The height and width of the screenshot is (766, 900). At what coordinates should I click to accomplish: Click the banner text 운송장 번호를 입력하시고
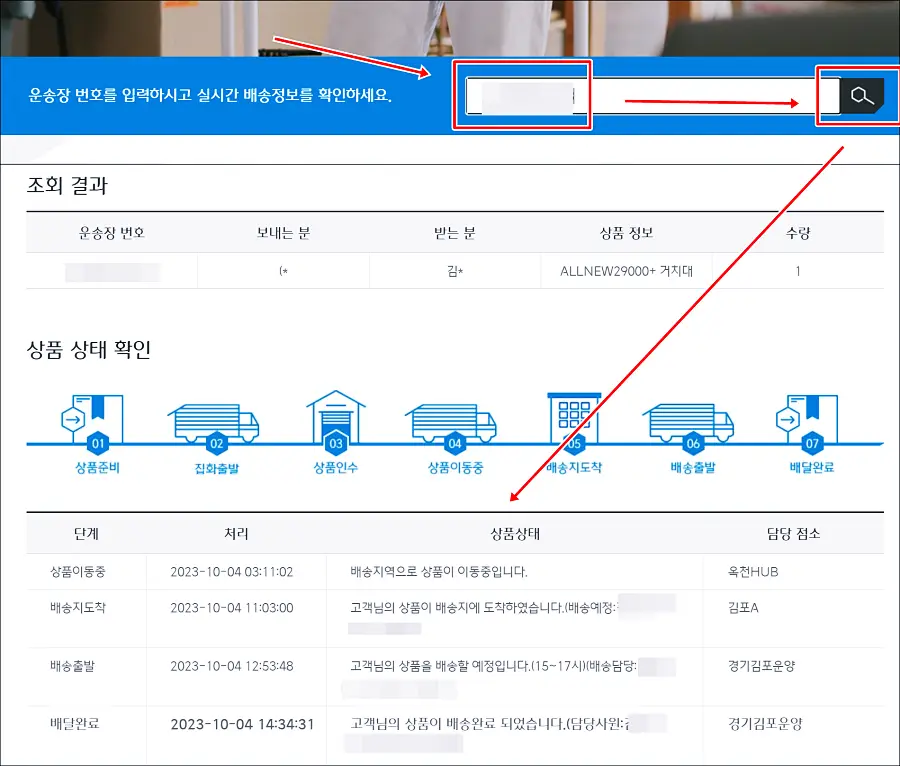(x=110, y=95)
